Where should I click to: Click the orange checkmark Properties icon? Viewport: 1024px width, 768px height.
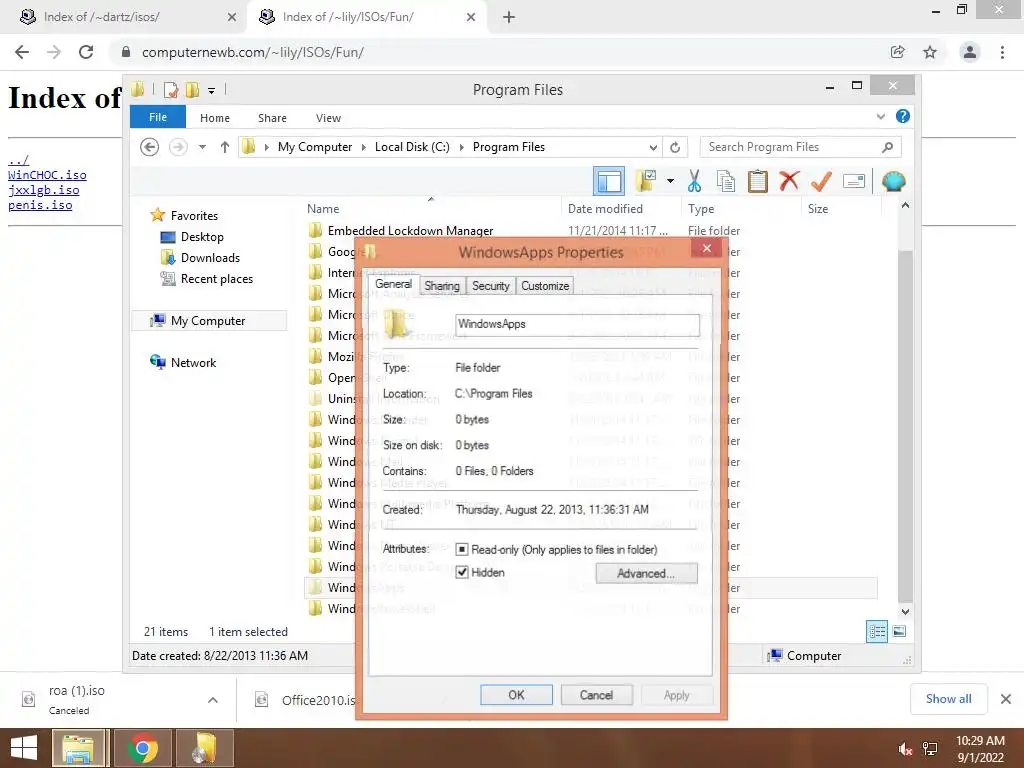pos(821,181)
